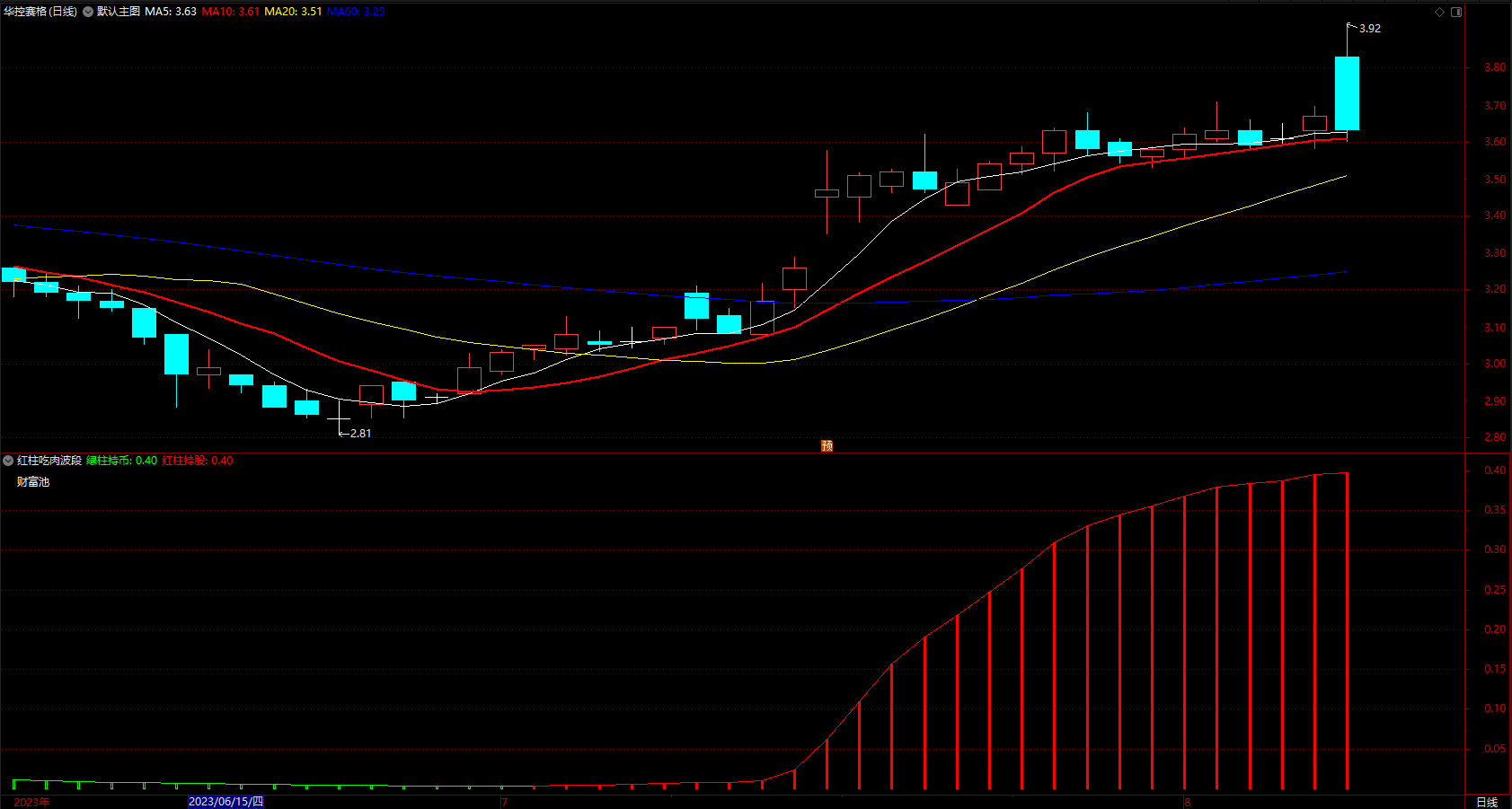Screen dimensions: 1512x809
Task: Click the 绿柱持币: 0.40 value
Action: [x=121, y=461]
